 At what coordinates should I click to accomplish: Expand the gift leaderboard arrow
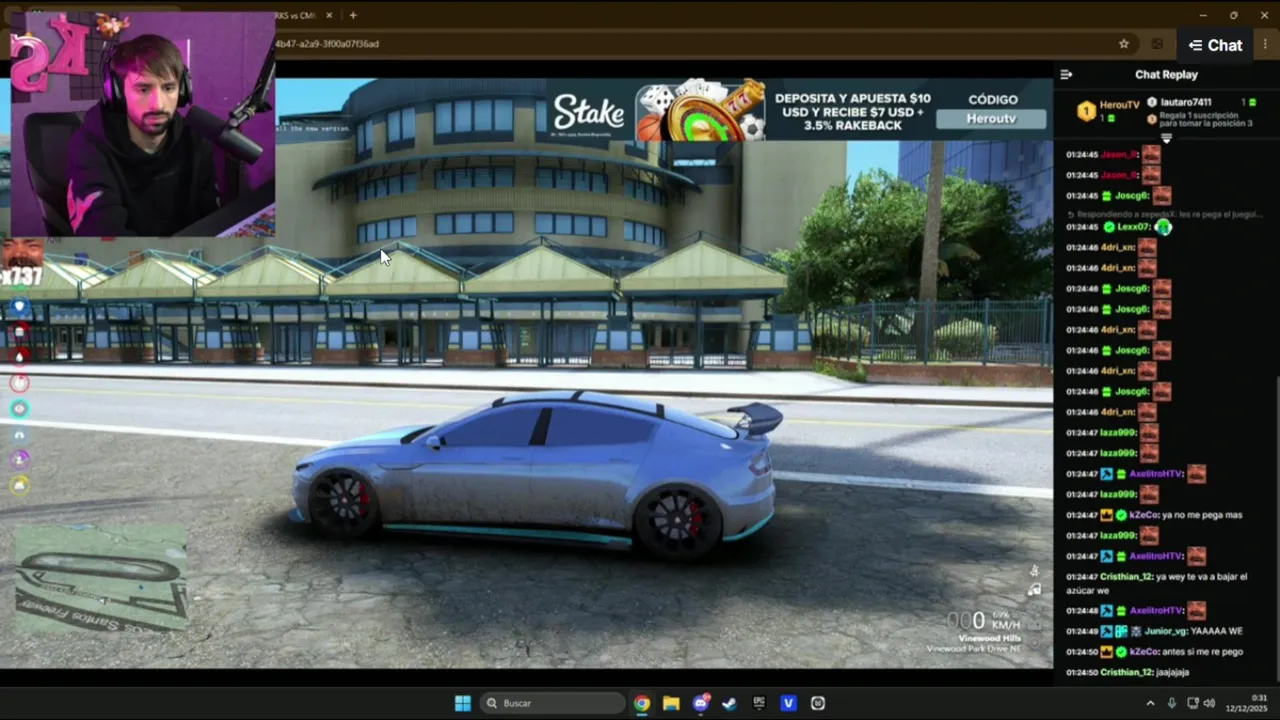[1166, 138]
